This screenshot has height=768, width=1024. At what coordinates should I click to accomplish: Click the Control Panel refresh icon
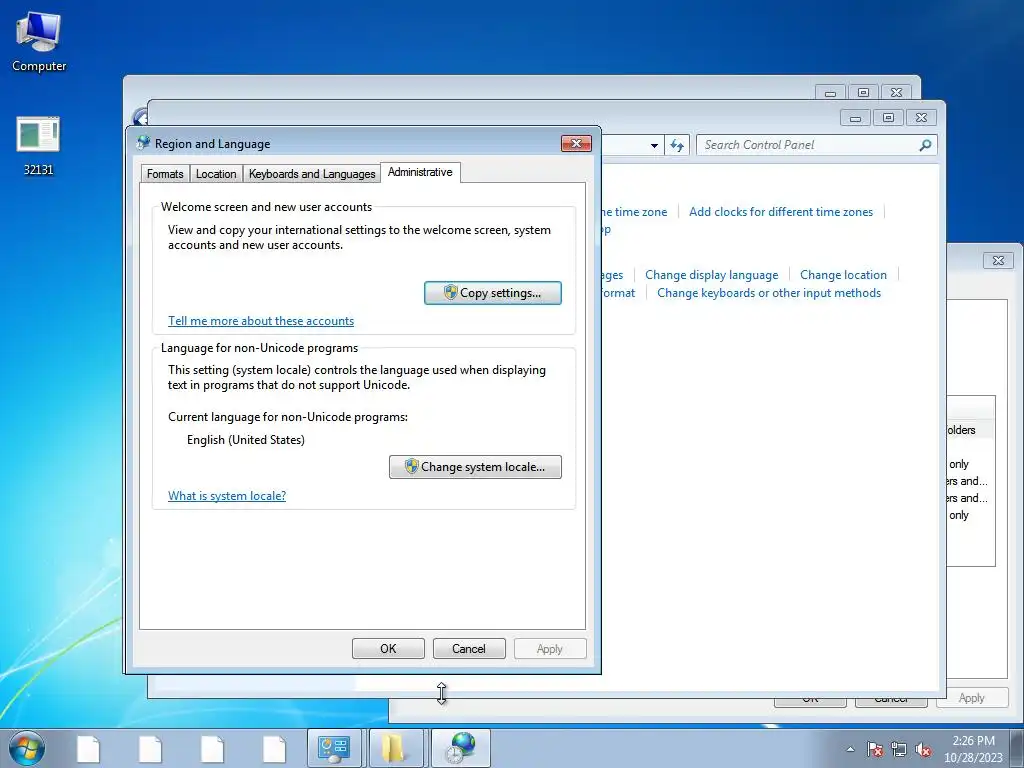pyautogui.click(x=677, y=145)
